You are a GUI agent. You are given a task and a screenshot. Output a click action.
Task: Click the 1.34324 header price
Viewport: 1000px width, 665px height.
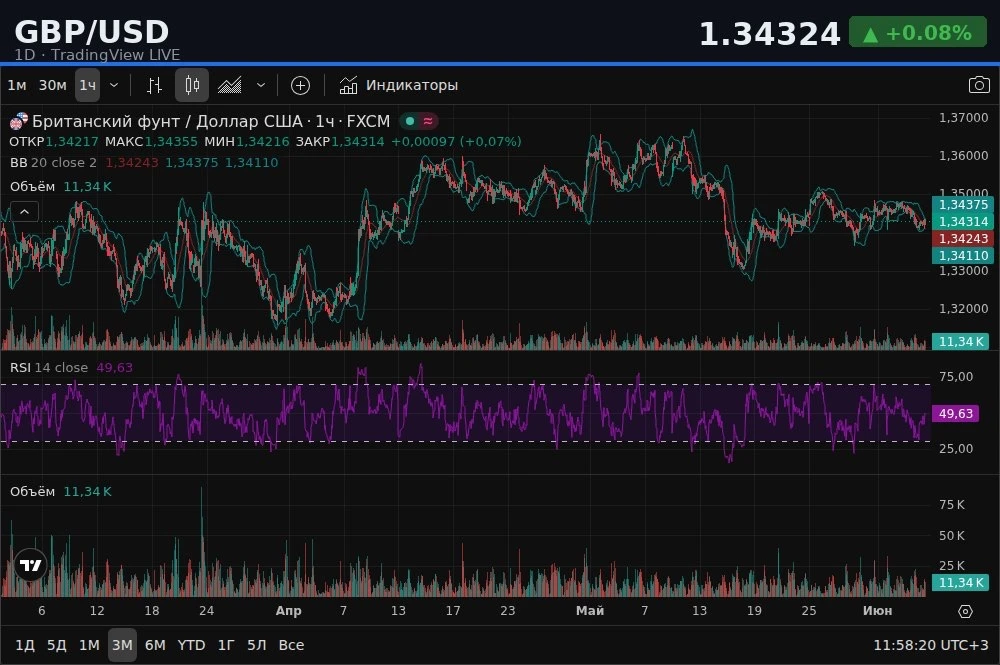(770, 34)
